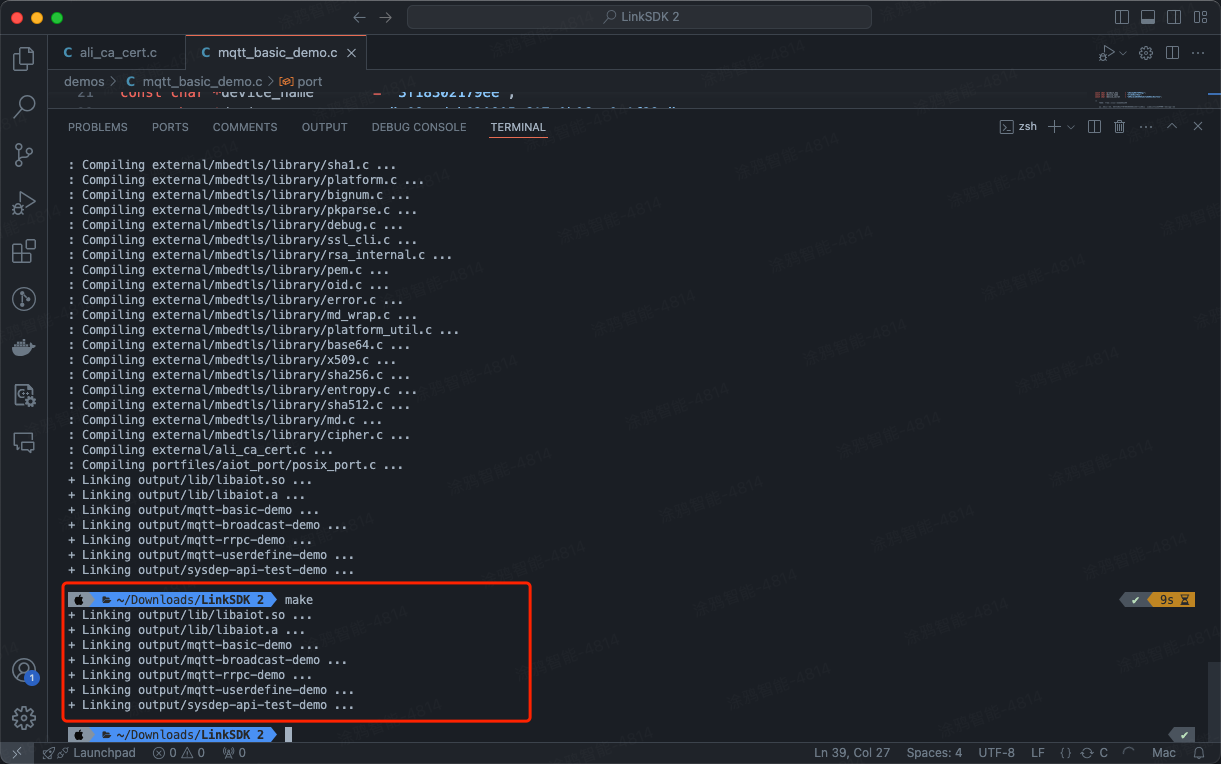
Task: Click Ln 39, Col 27 cursor position
Action: 851,753
